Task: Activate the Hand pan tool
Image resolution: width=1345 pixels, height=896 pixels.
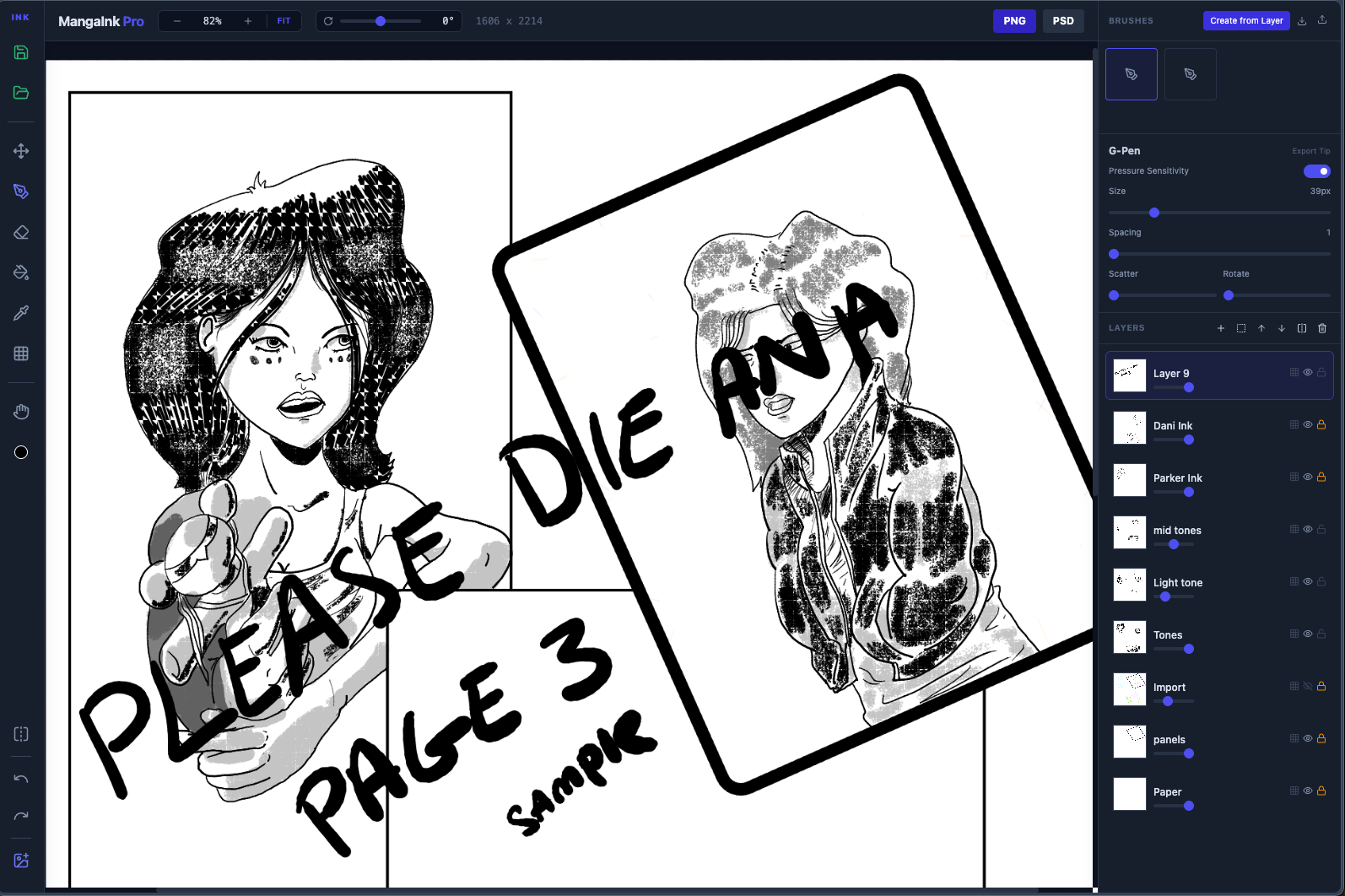Action: [21, 412]
